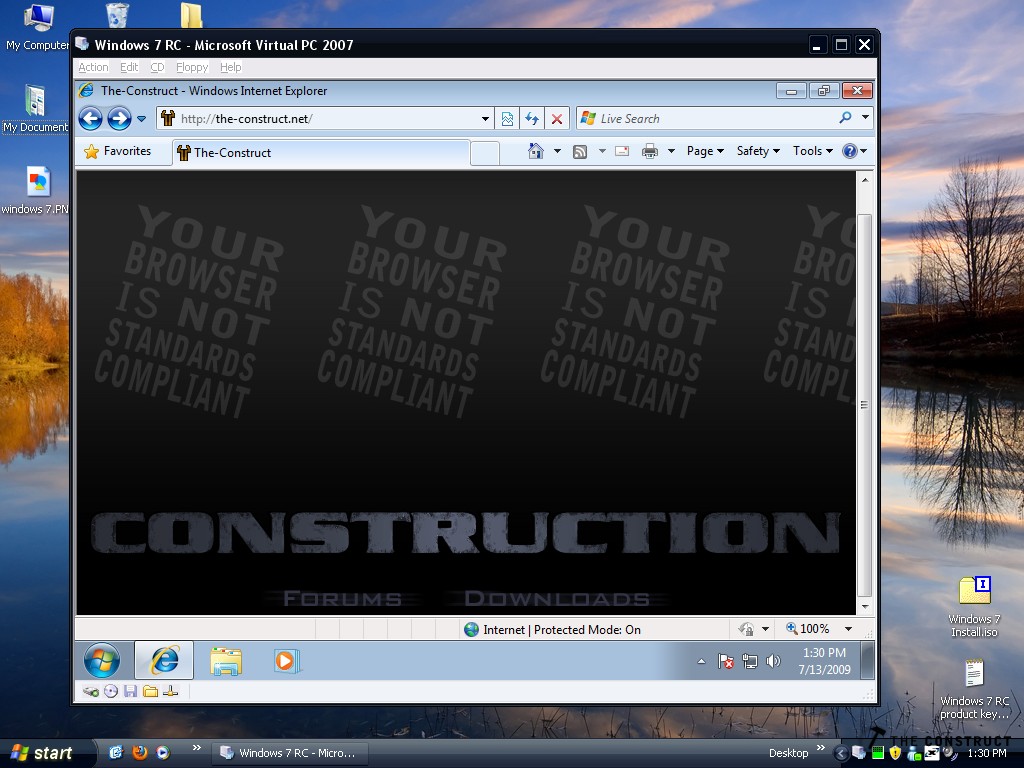
Task: Toggle Compatibility View in the address bar
Action: (x=507, y=119)
